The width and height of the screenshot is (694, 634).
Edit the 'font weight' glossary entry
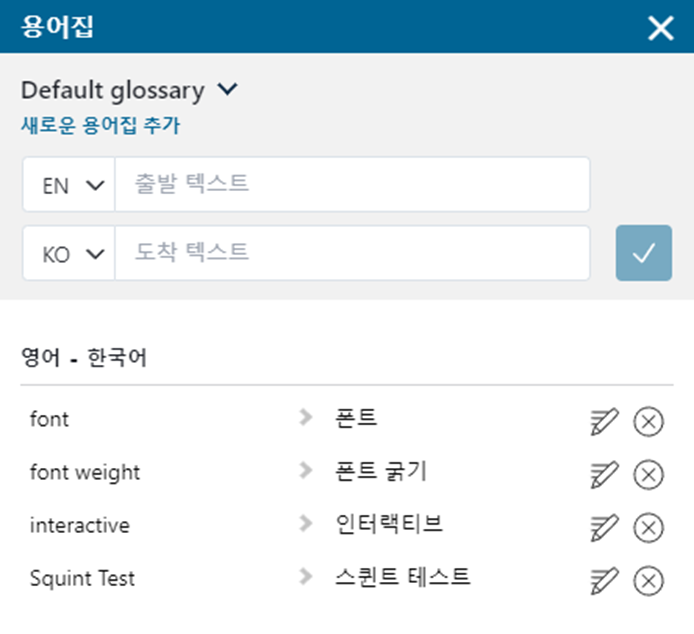[x=605, y=474]
